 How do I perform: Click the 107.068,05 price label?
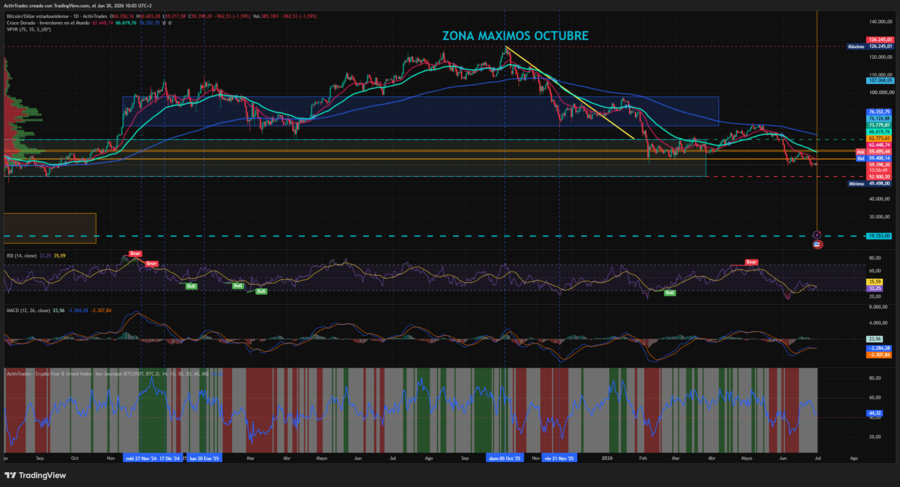[x=879, y=81]
